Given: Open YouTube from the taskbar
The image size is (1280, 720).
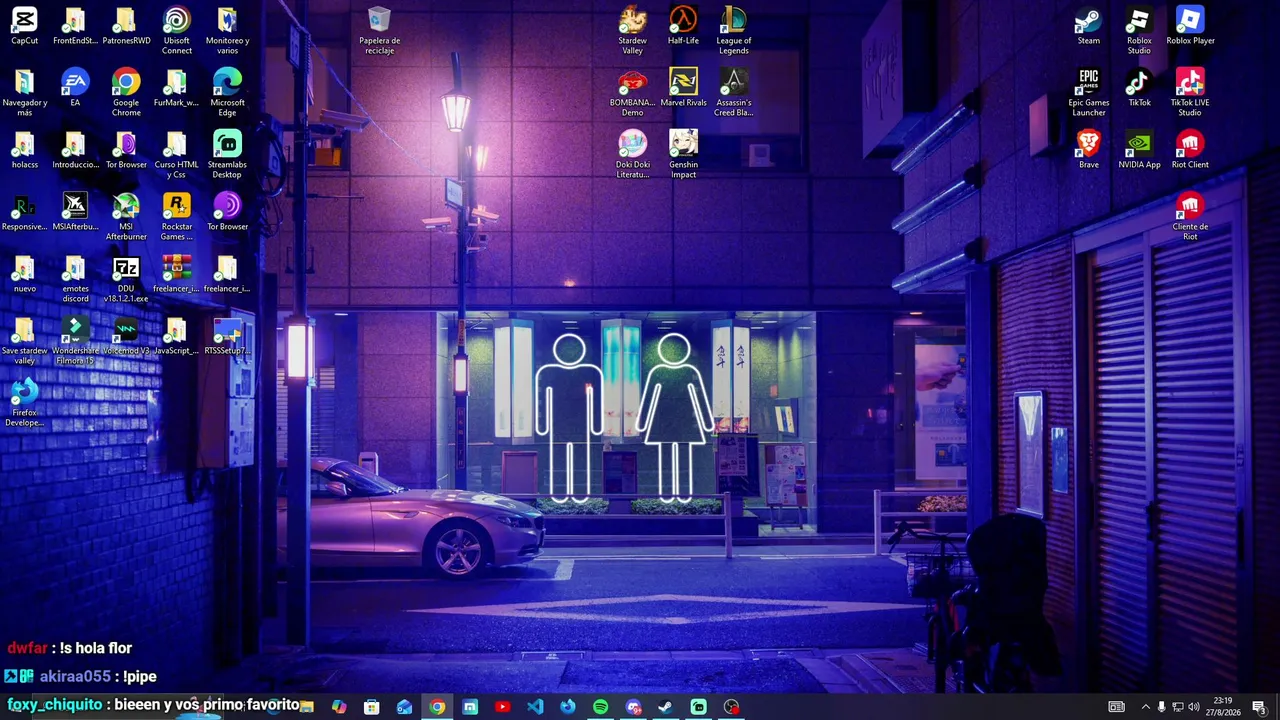Looking at the screenshot, I should tap(502, 707).
